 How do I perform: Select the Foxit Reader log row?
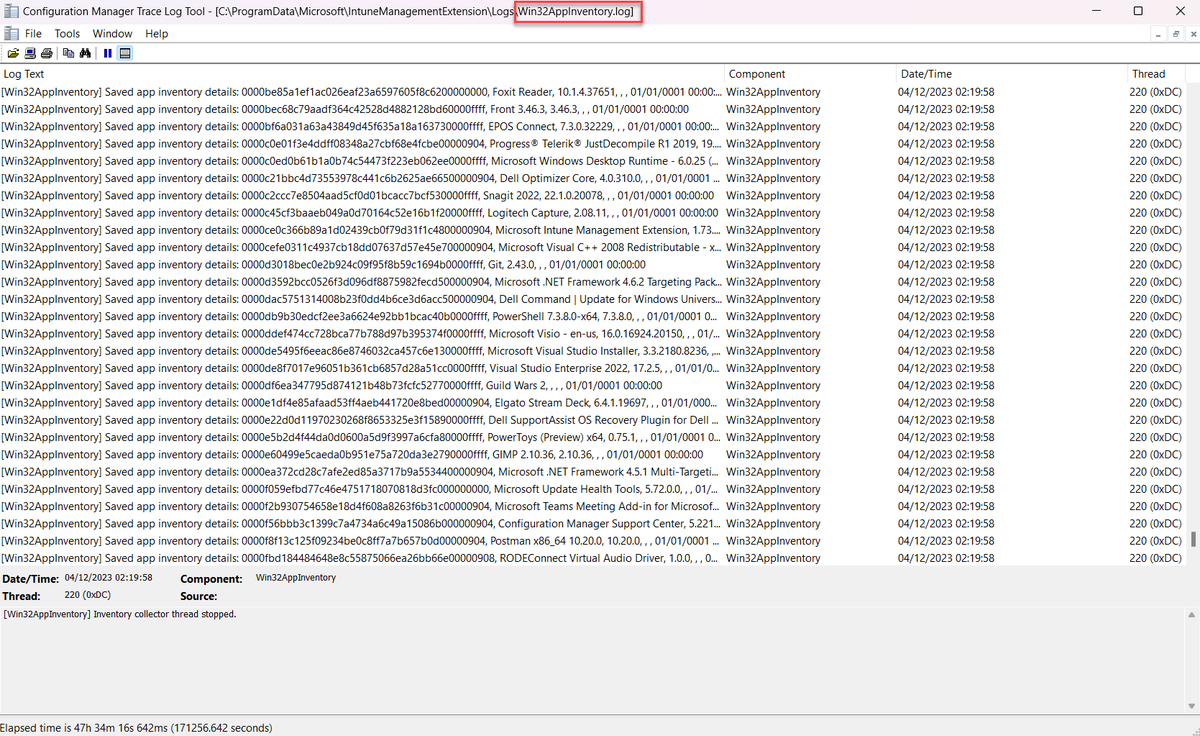point(594,92)
